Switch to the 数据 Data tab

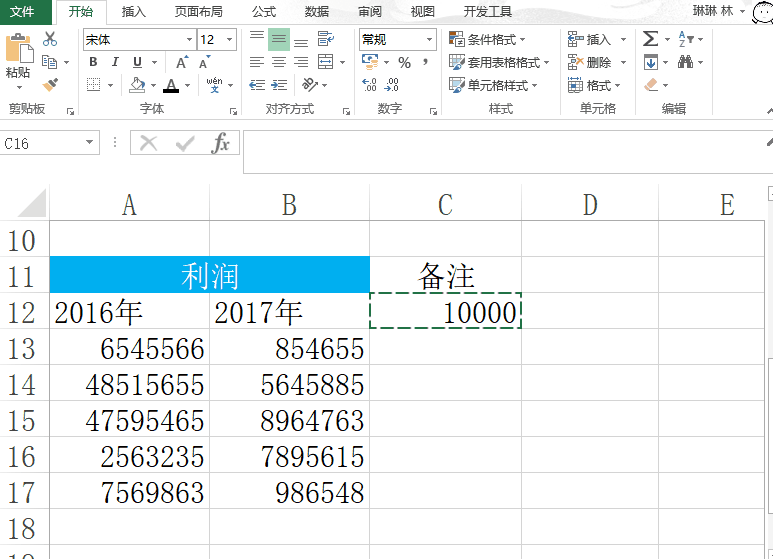316,11
